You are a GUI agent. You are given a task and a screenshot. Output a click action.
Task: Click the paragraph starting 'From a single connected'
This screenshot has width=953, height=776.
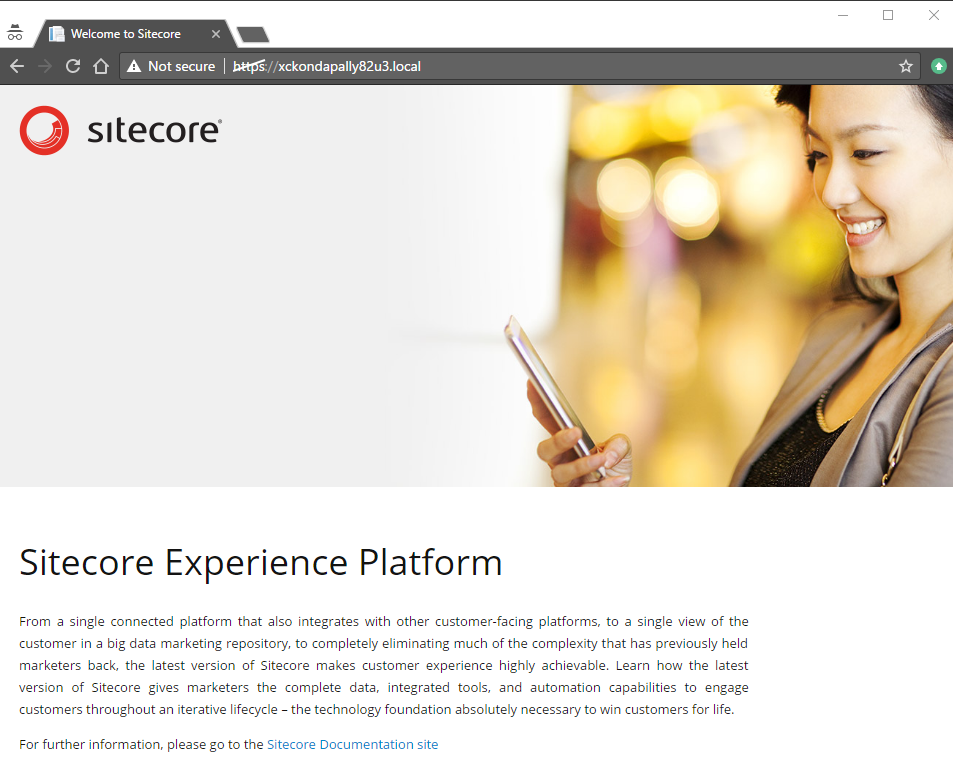[384, 665]
